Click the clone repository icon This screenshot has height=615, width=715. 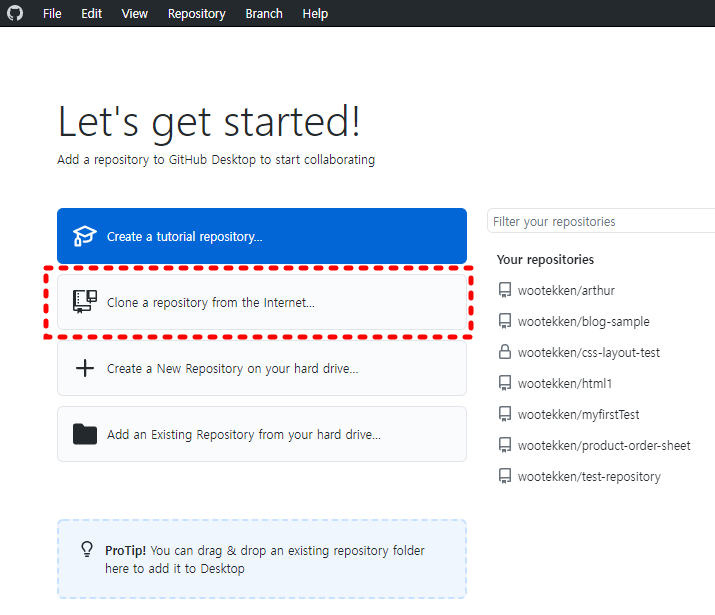tap(85, 302)
